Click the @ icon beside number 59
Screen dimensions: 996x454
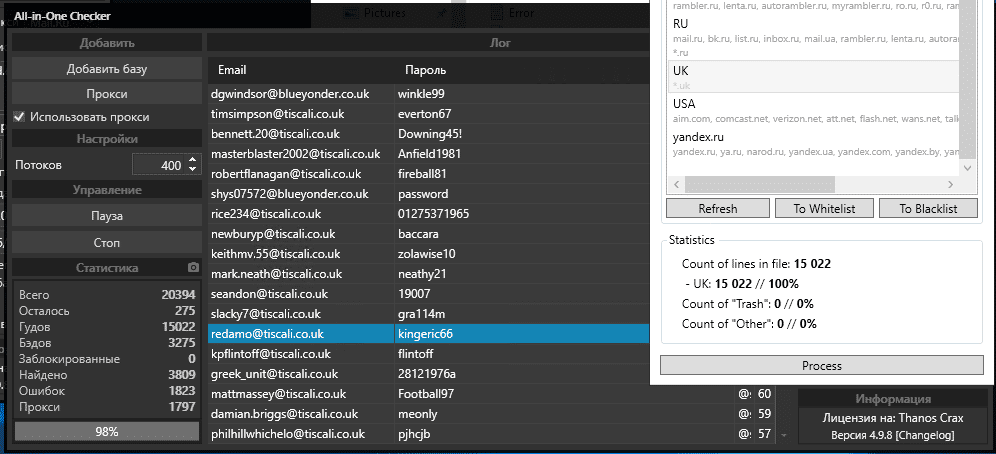pyautogui.click(x=744, y=414)
